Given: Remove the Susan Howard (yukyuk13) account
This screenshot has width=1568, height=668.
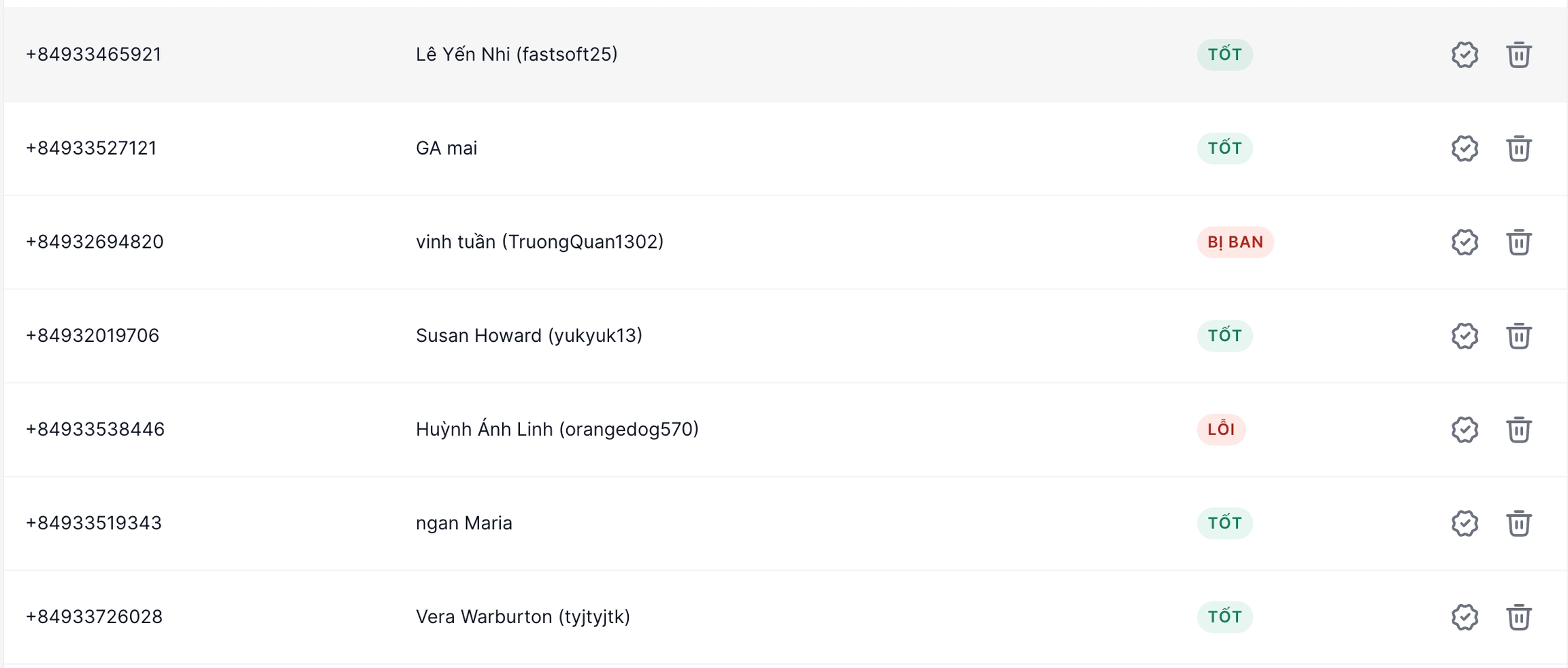Looking at the screenshot, I should (1518, 336).
